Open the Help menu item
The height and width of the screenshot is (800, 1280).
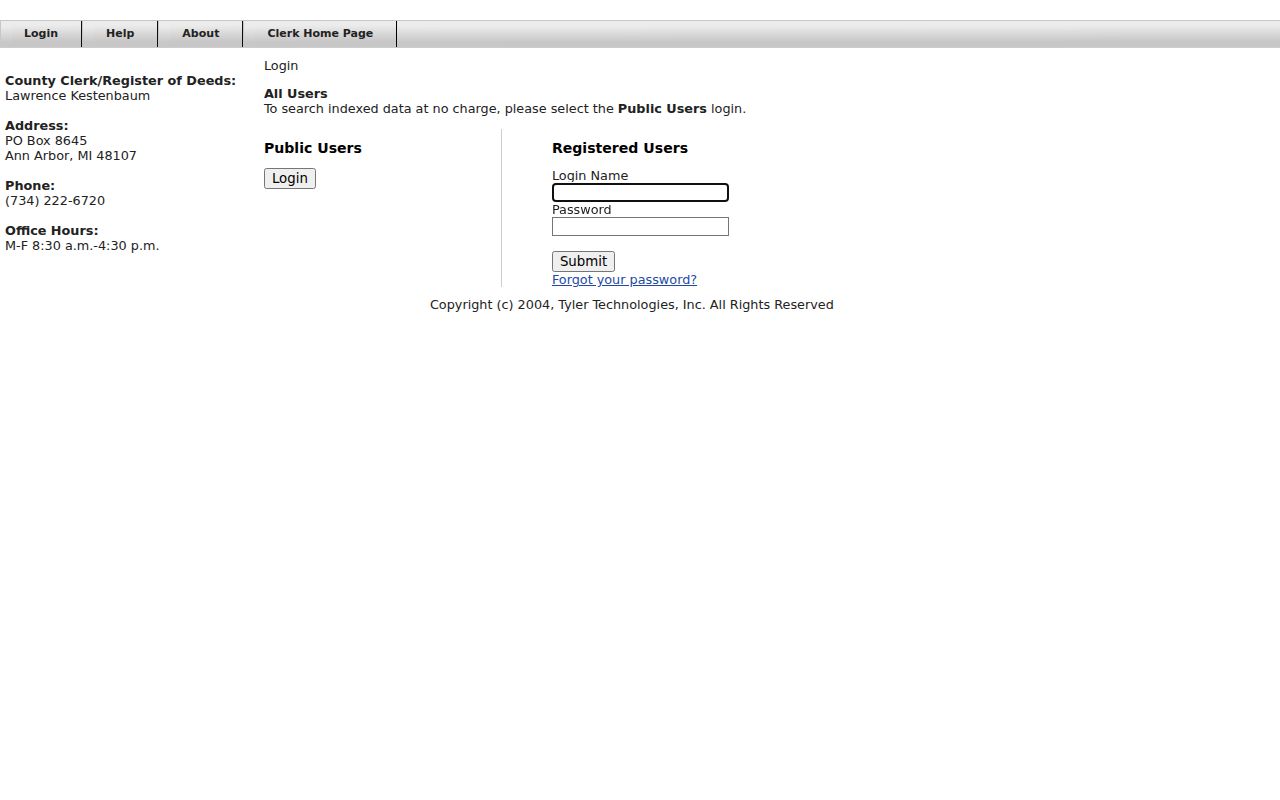(120, 33)
